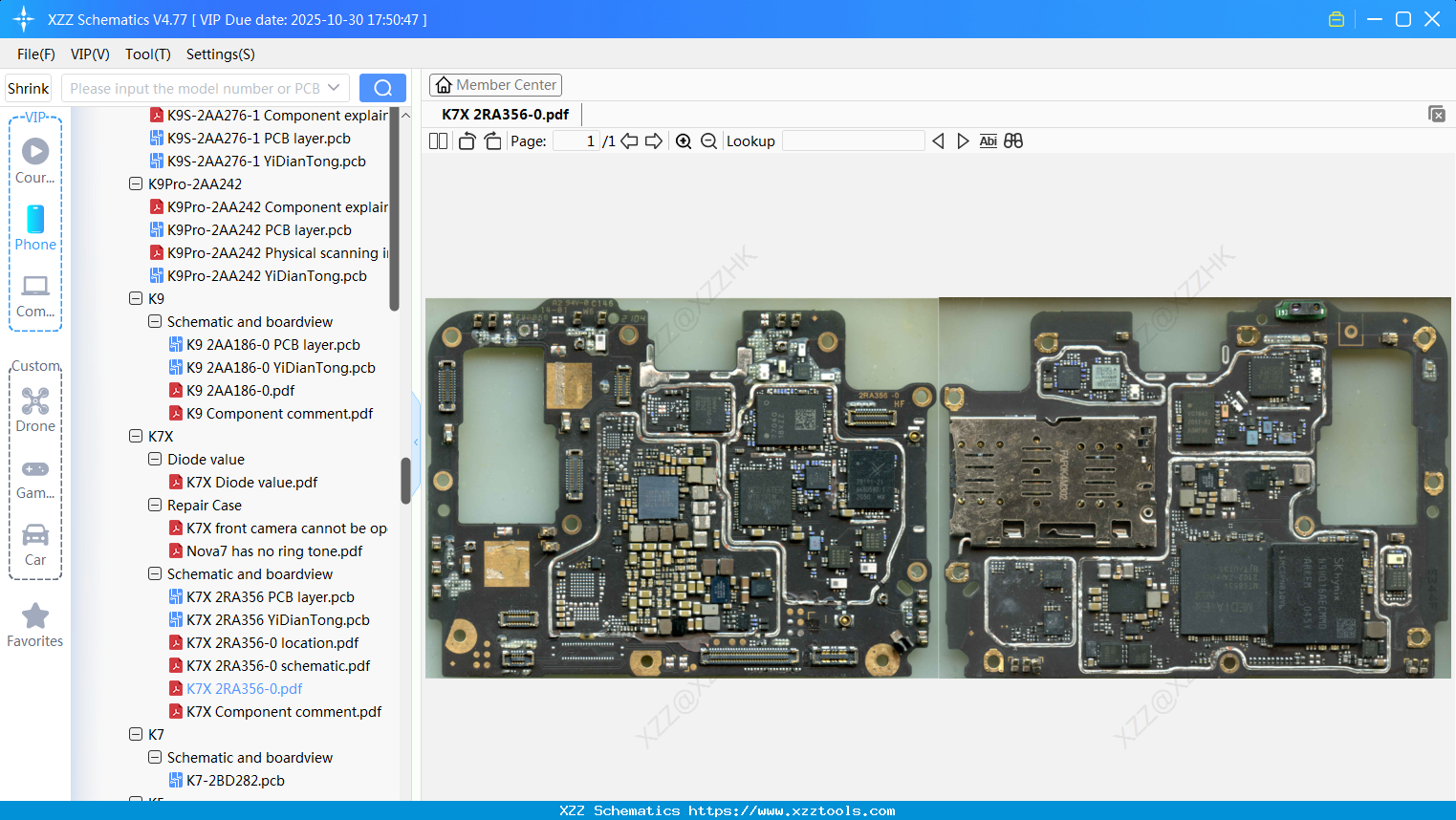Image resolution: width=1456 pixels, height=820 pixels.
Task: Zoom in on the board view
Action: coord(684,140)
